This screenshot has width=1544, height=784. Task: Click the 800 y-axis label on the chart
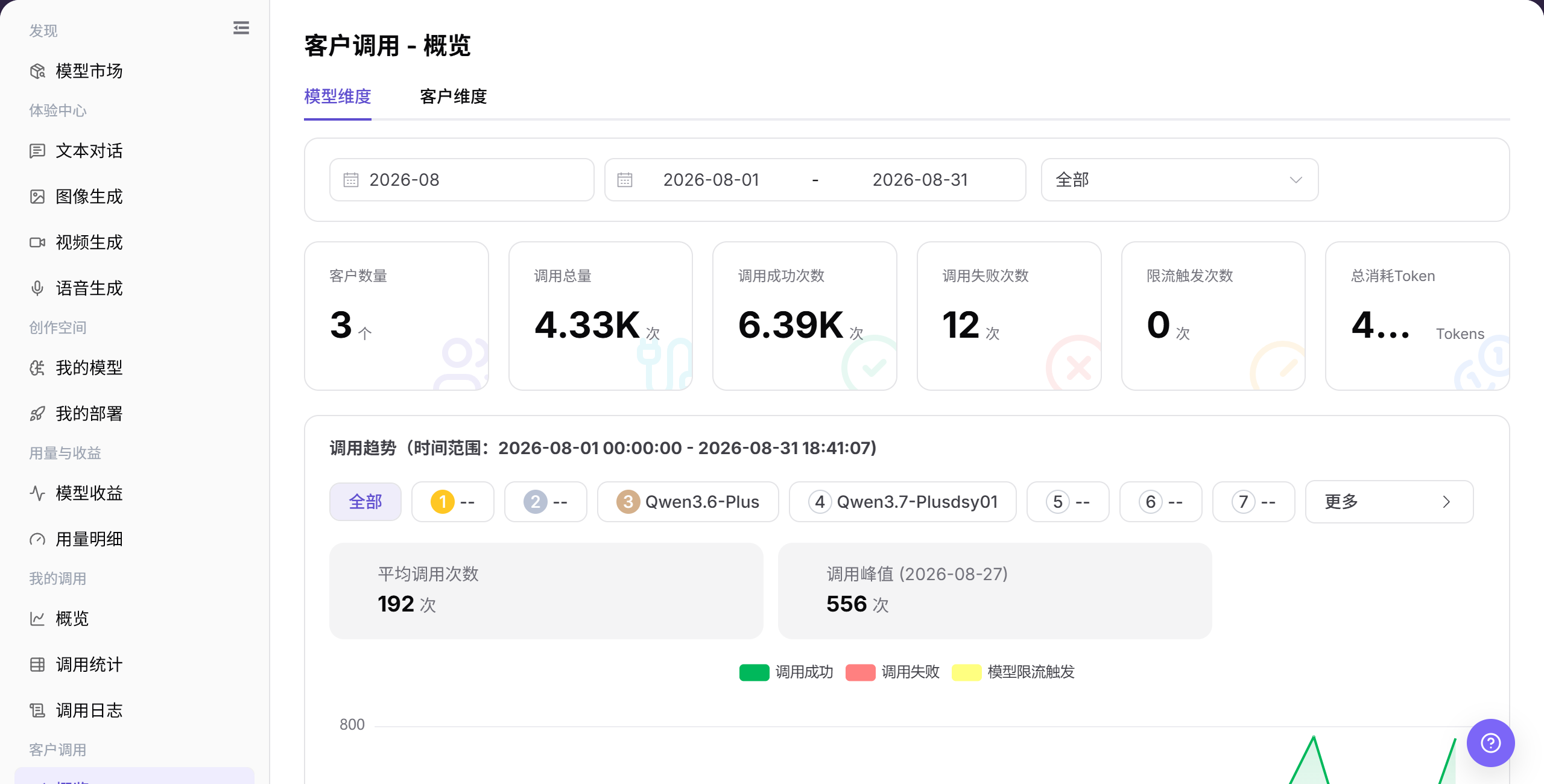(352, 725)
